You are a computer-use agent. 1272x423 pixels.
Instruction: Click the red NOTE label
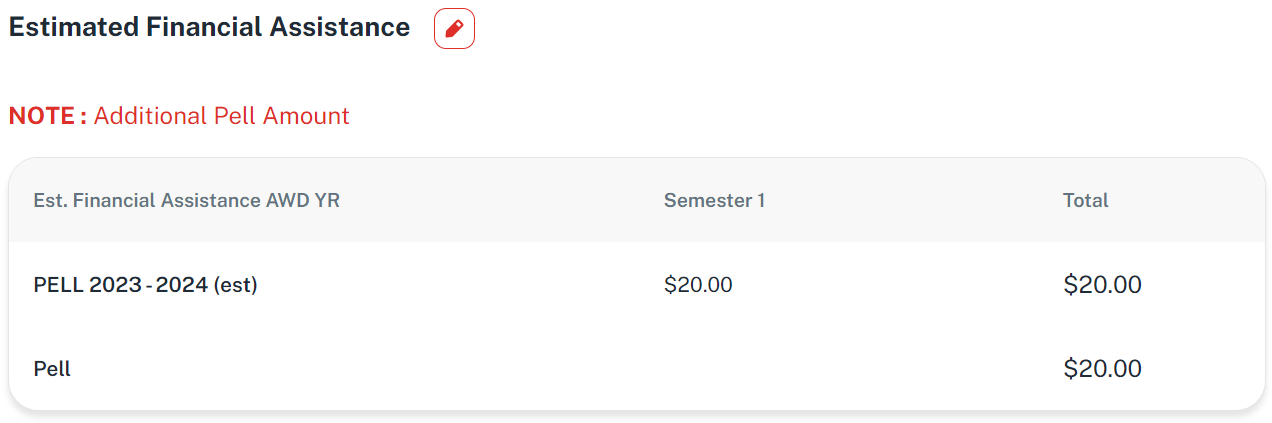pyautogui.click(x=47, y=116)
